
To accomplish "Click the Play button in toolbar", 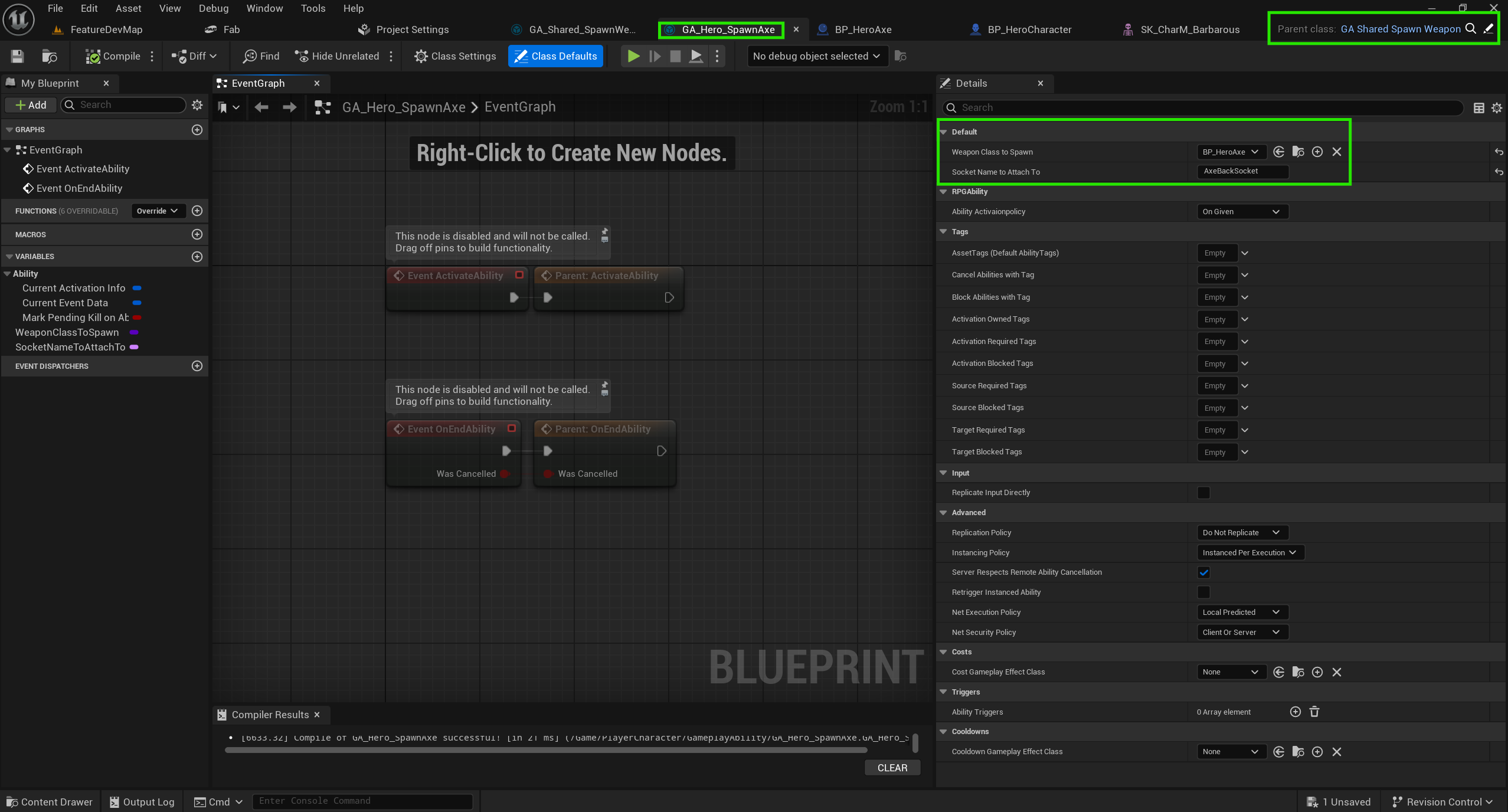I will click(633, 56).
